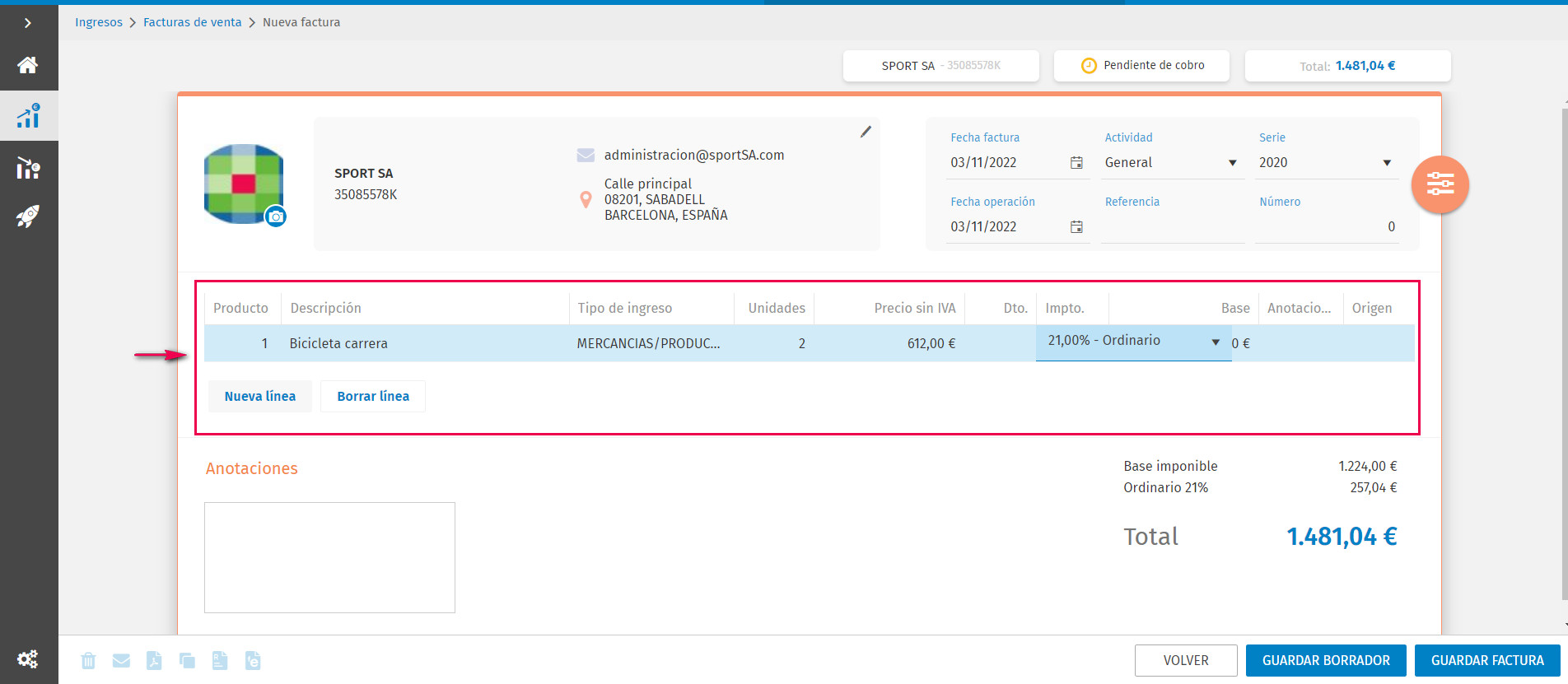The height and width of the screenshot is (684, 1568).
Task: Open the Actividad General dropdown
Action: click(1171, 163)
